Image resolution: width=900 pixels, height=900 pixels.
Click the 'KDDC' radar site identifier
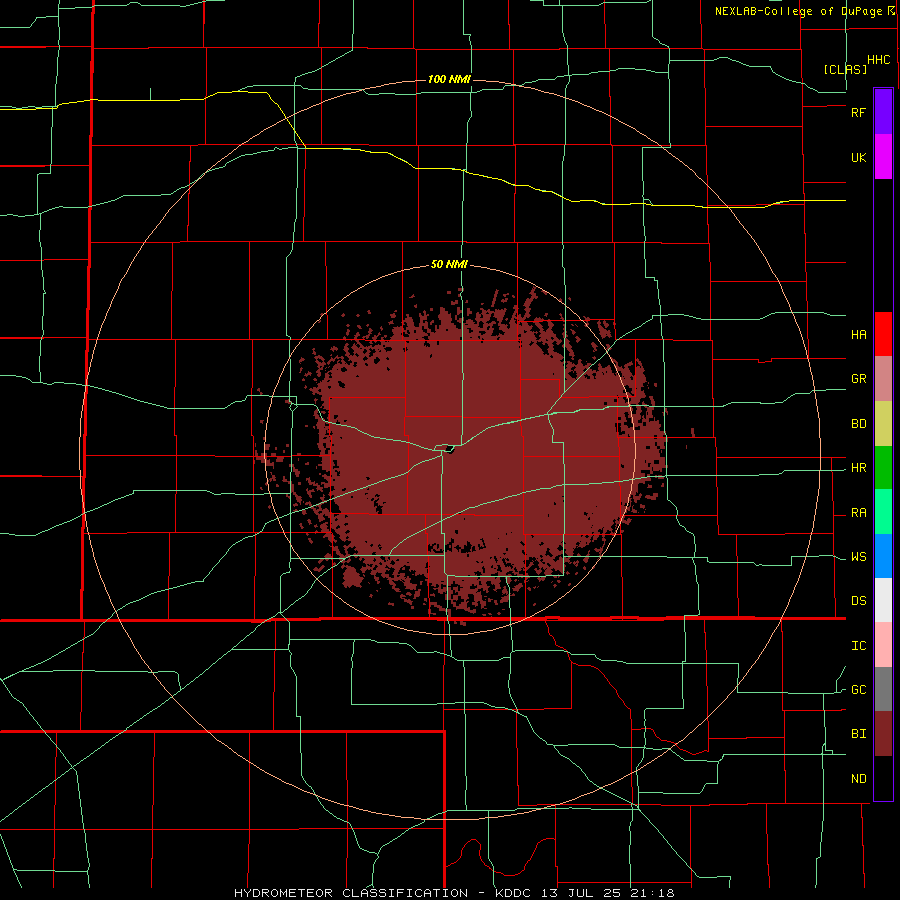point(513,893)
